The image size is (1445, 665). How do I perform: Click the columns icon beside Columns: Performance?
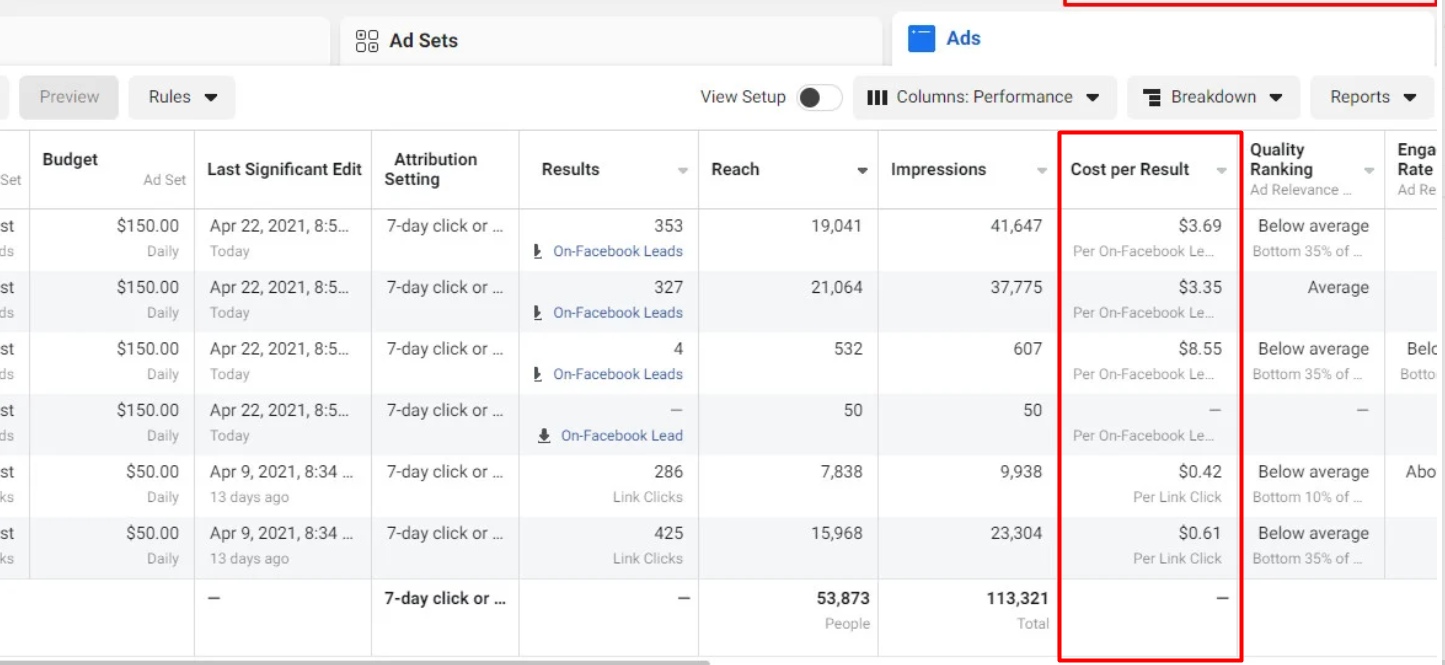(877, 98)
